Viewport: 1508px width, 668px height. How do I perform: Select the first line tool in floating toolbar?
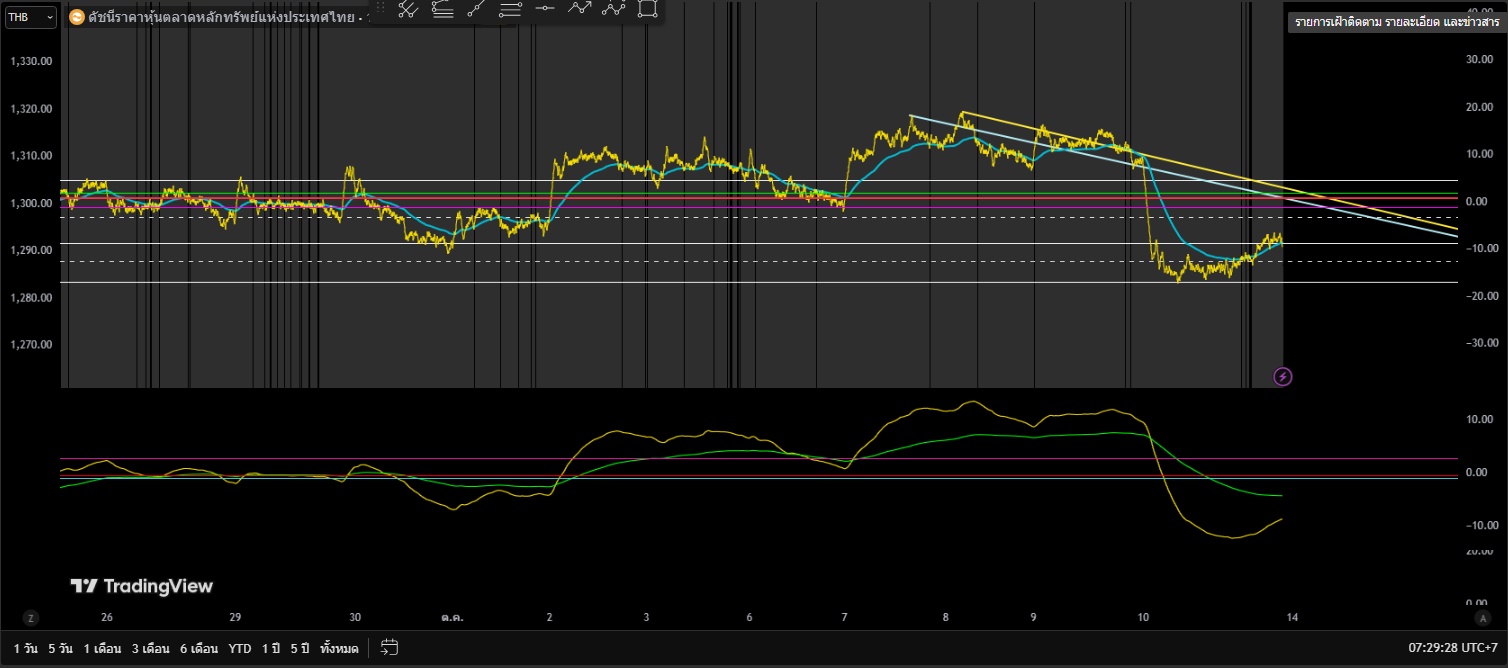[x=408, y=9]
